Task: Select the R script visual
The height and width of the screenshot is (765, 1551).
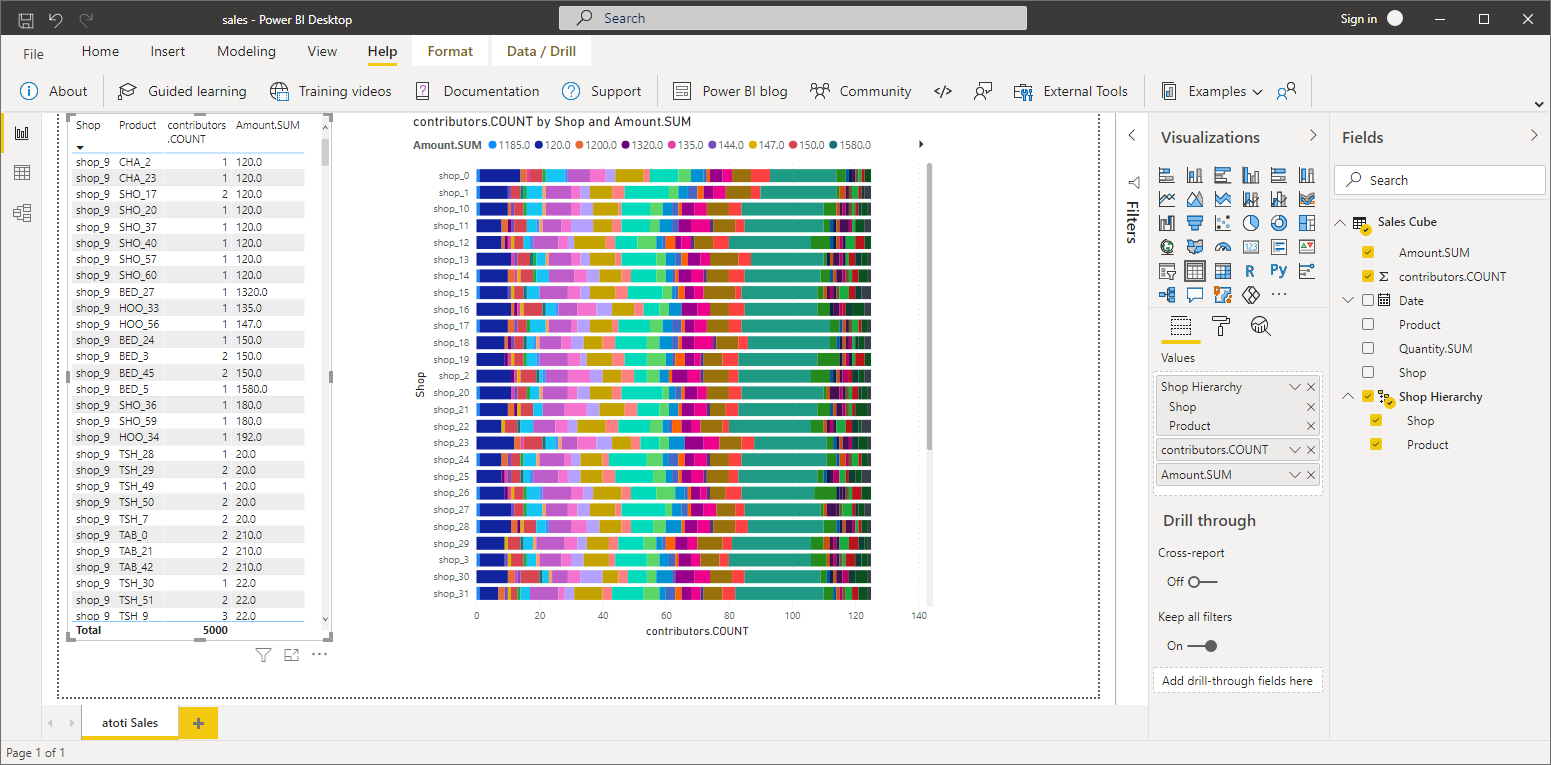Action: 1250,270
